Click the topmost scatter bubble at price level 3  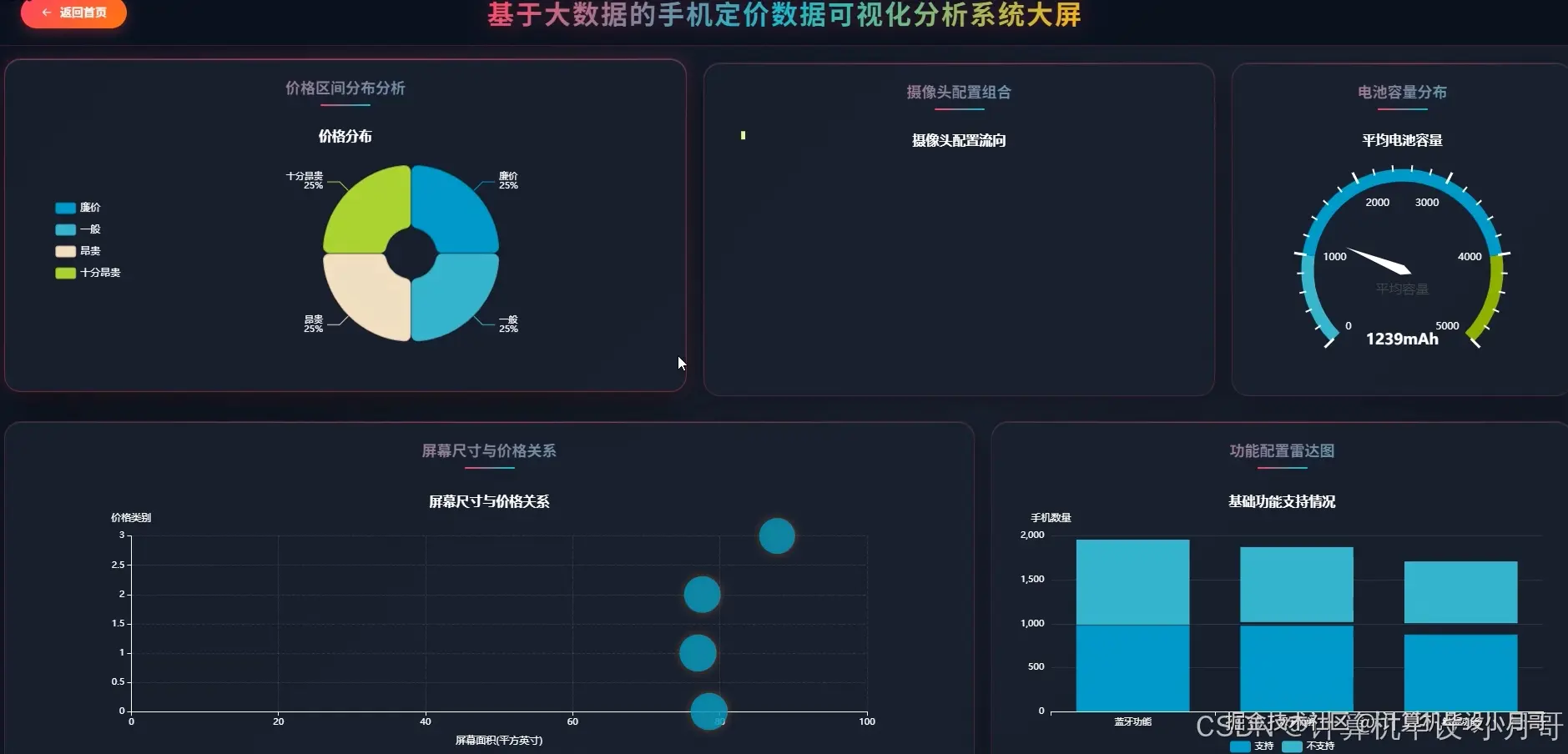pyautogui.click(x=776, y=536)
